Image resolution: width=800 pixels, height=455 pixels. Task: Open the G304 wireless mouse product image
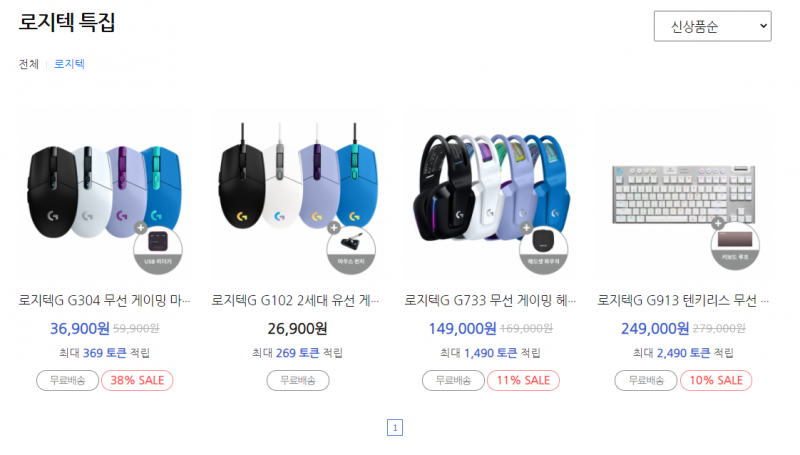105,192
